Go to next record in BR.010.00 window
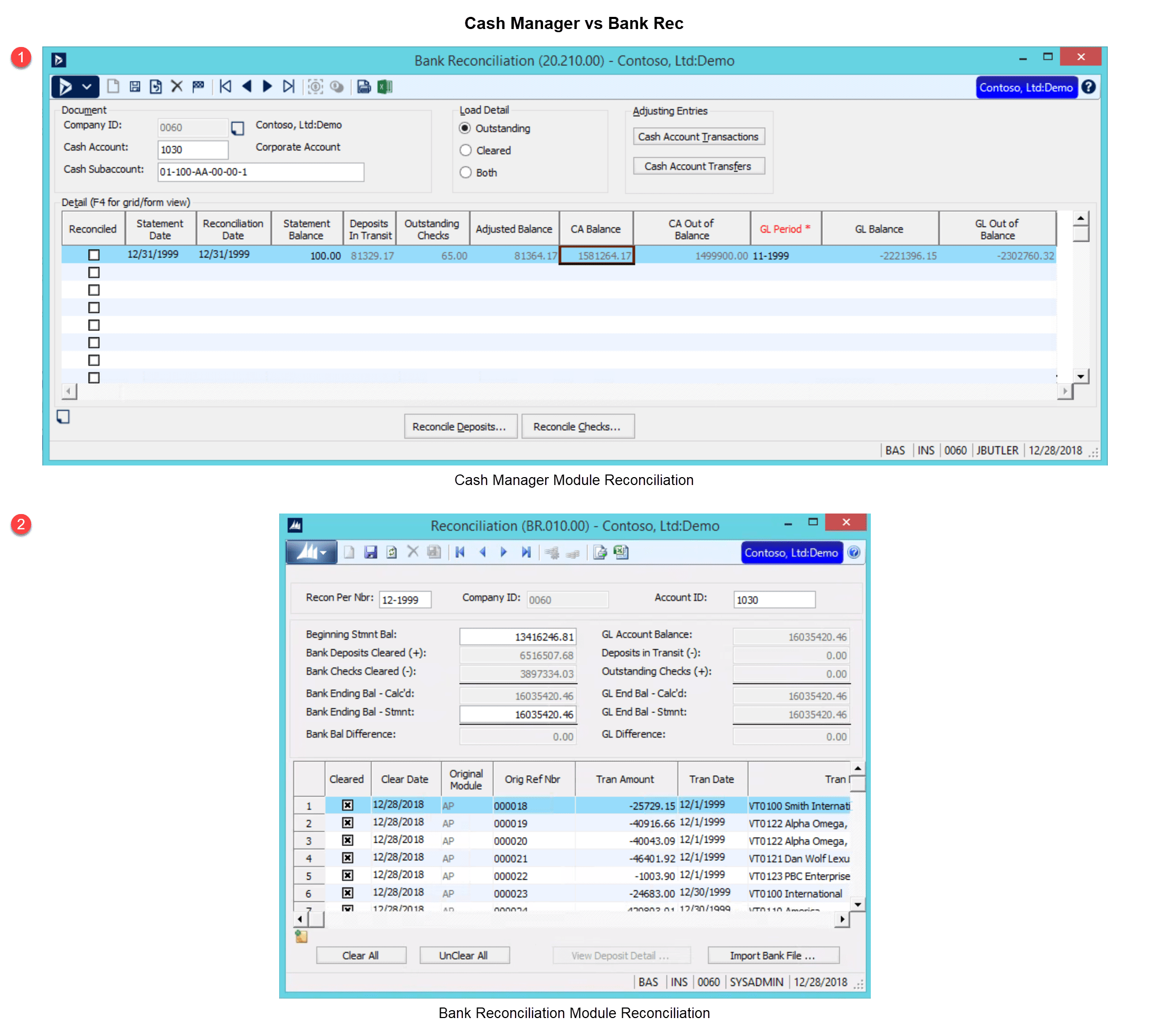This screenshot has height=1036, width=1150. point(503,552)
